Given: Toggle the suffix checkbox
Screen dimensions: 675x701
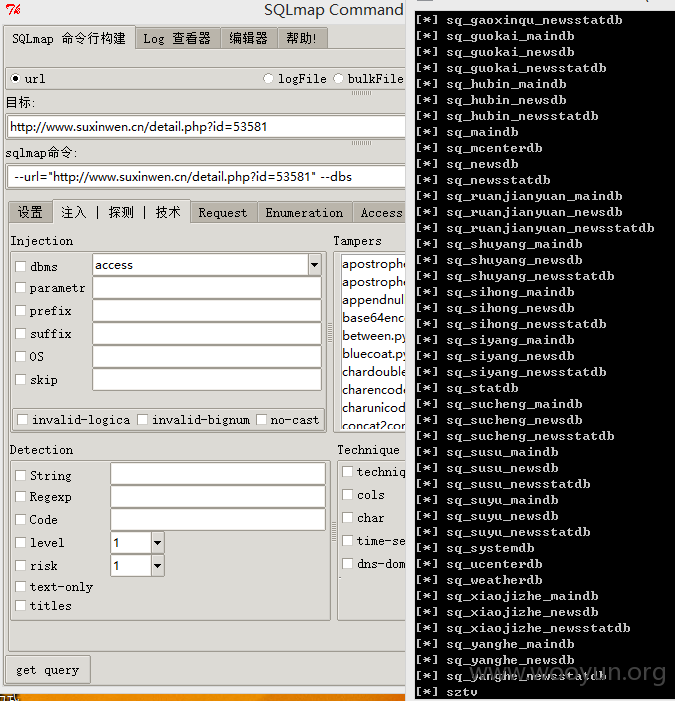Looking at the screenshot, I should tap(21, 334).
